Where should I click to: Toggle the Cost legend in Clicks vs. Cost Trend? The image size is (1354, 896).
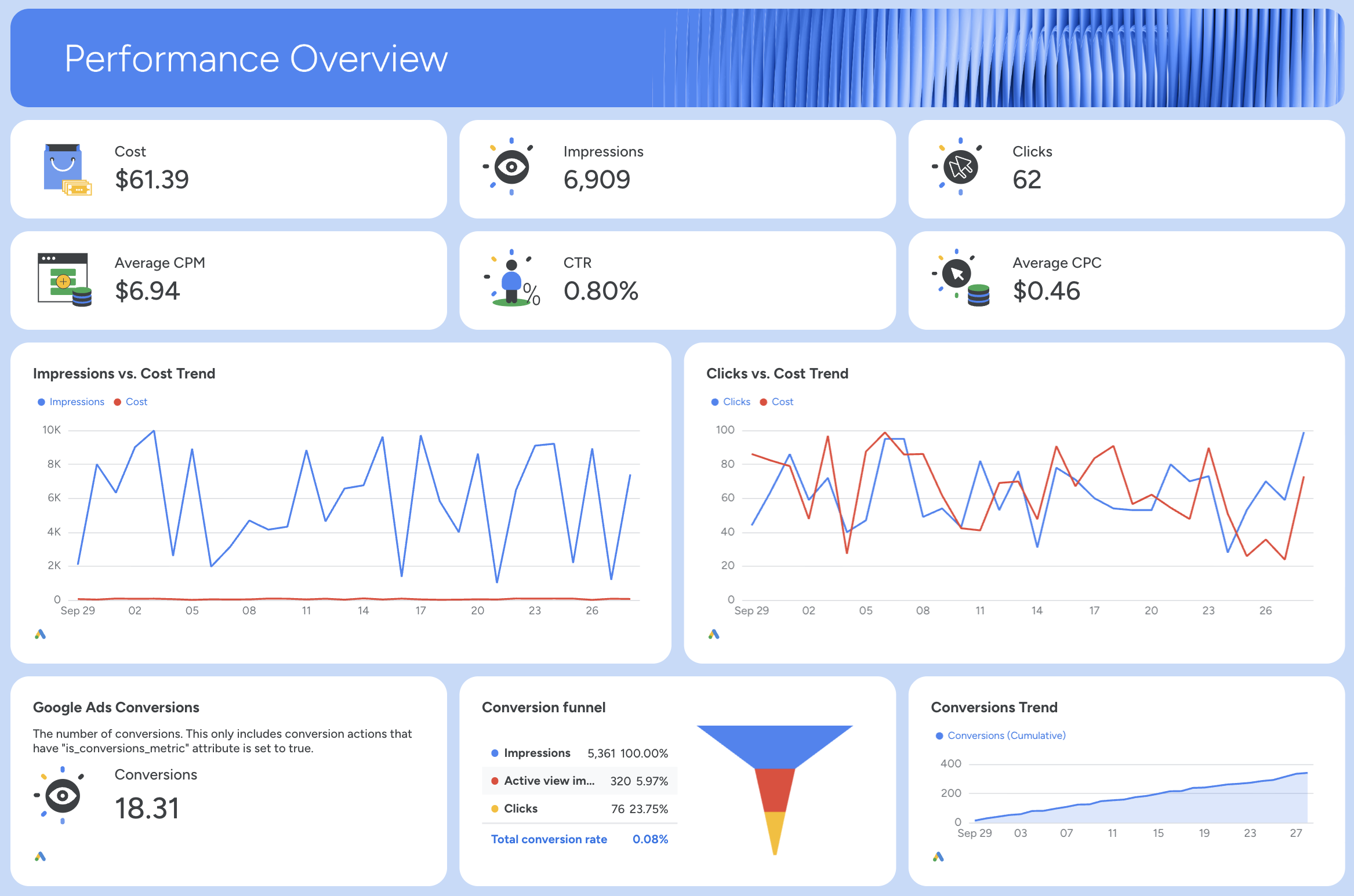click(776, 401)
